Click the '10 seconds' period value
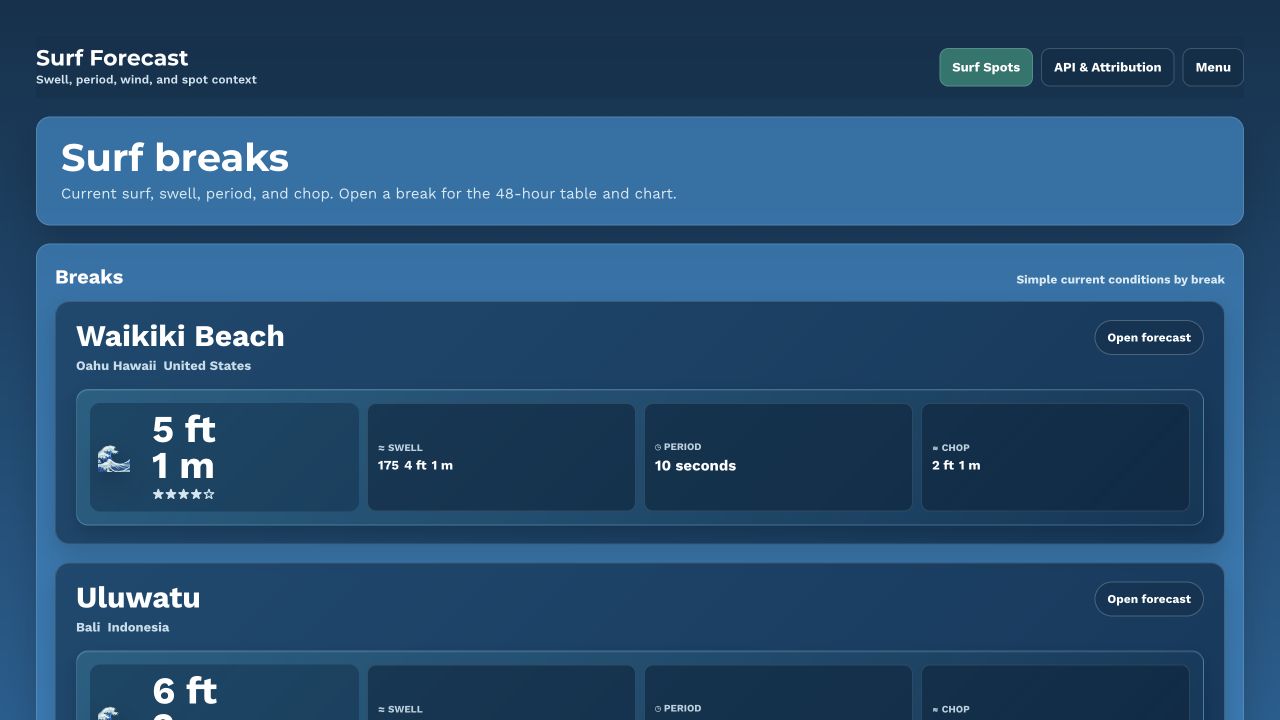 [695, 465]
